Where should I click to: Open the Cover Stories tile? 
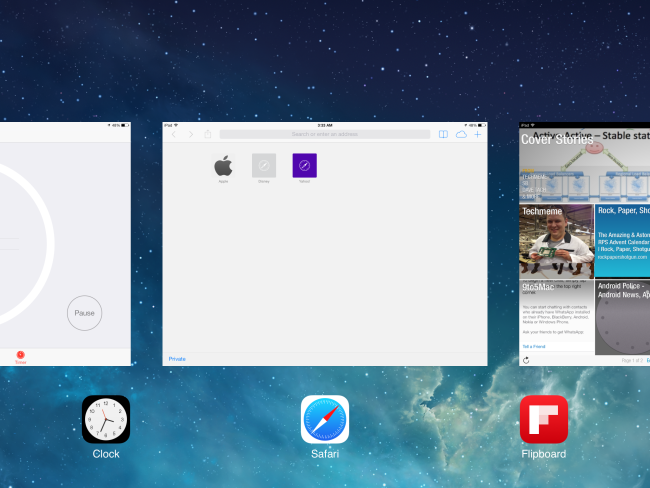(x=584, y=165)
